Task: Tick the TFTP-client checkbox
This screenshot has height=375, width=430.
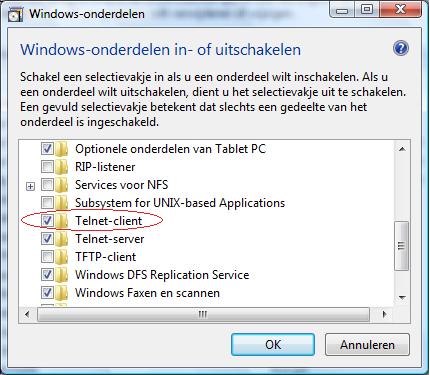Action: pos(47,256)
